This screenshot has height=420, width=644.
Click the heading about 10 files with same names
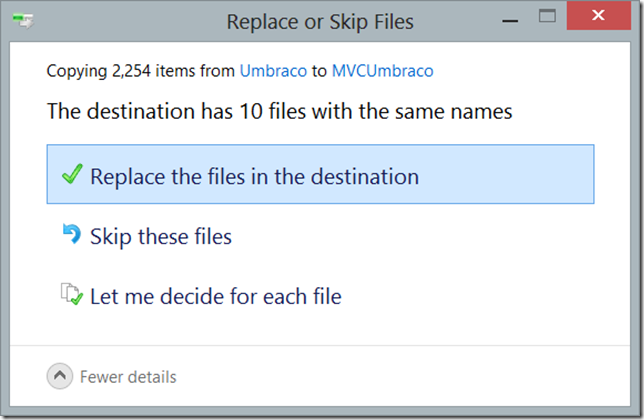click(280, 111)
